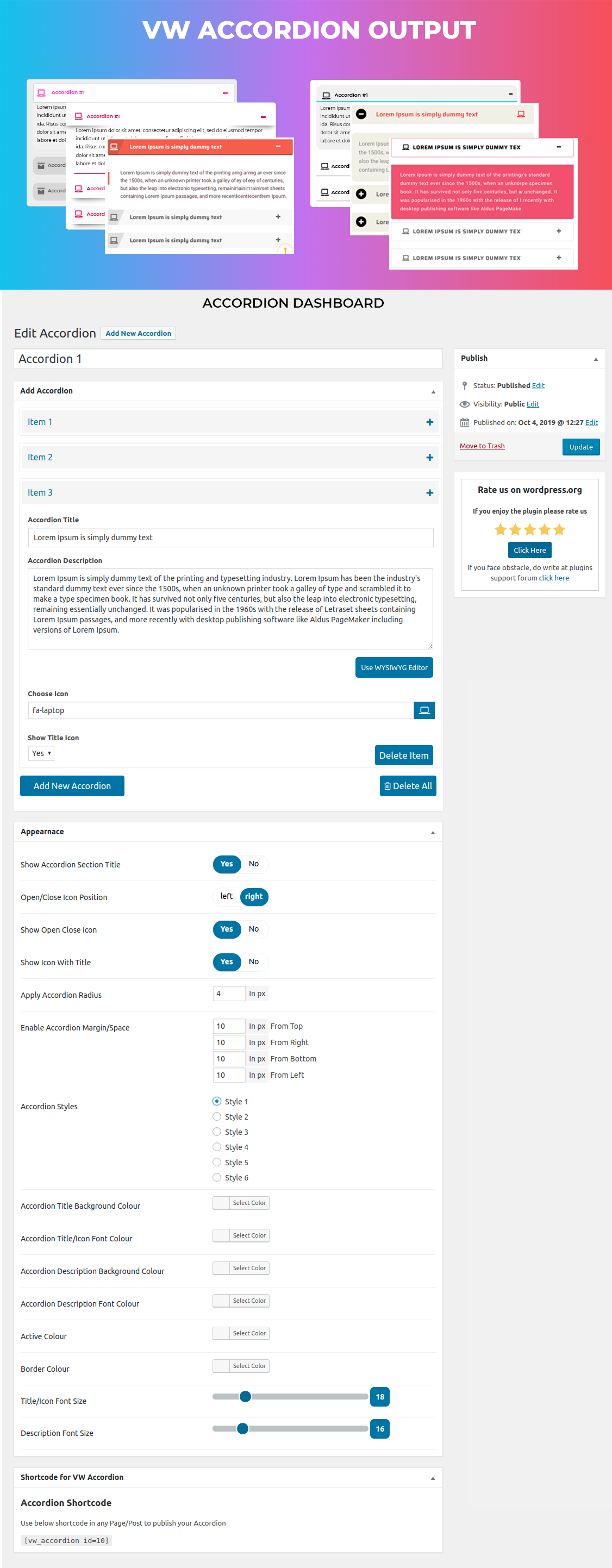Screen dimensions: 612x1568
Task: Click the Accordion Title input field
Action: point(231,538)
